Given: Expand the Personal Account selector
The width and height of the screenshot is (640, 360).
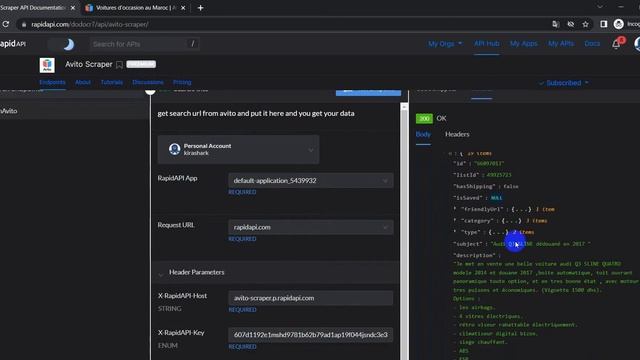Looking at the screenshot, I should point(238,149).
